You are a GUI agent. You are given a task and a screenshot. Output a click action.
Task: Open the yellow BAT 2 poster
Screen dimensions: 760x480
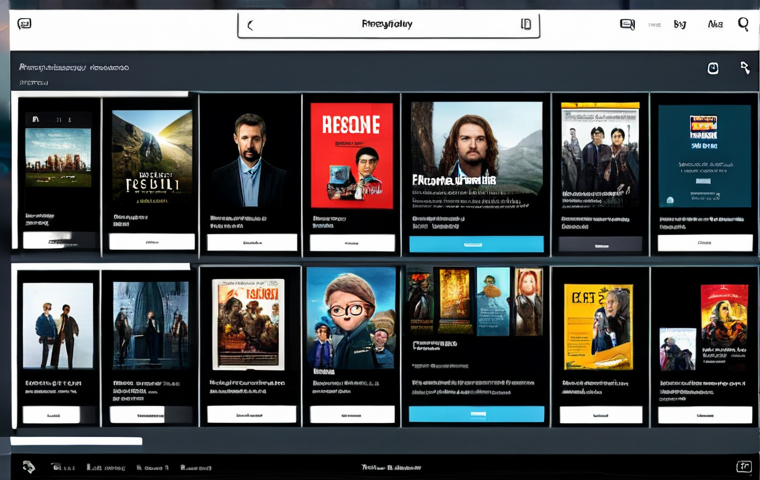598,327
